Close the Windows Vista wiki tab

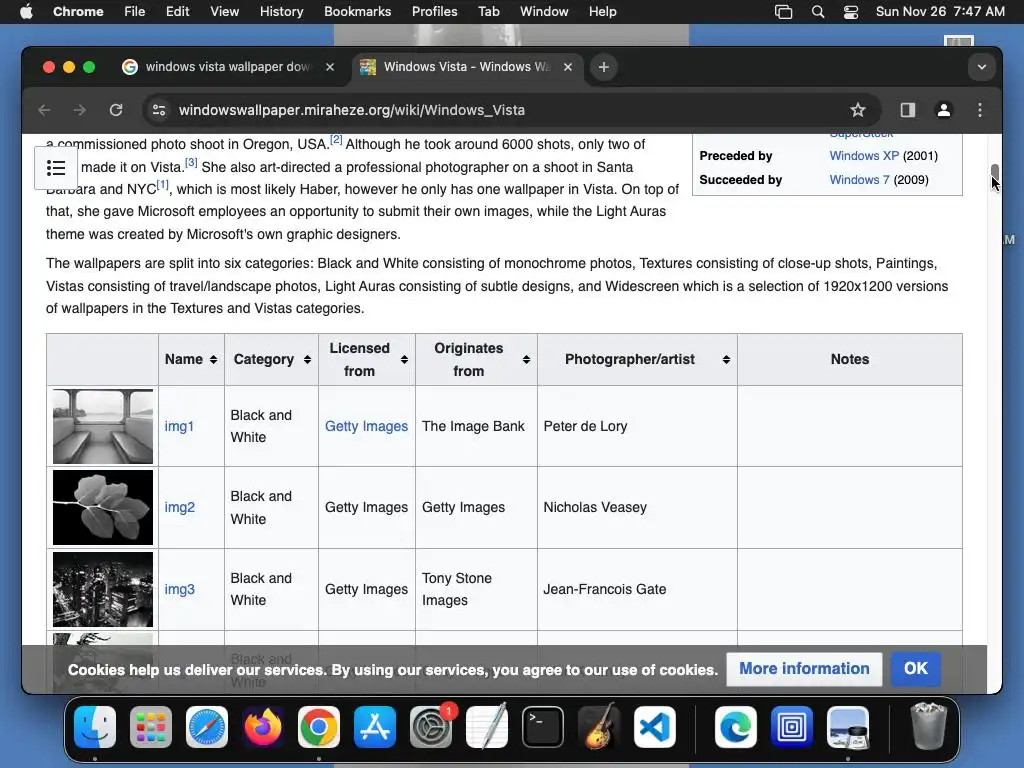[568, 67]
